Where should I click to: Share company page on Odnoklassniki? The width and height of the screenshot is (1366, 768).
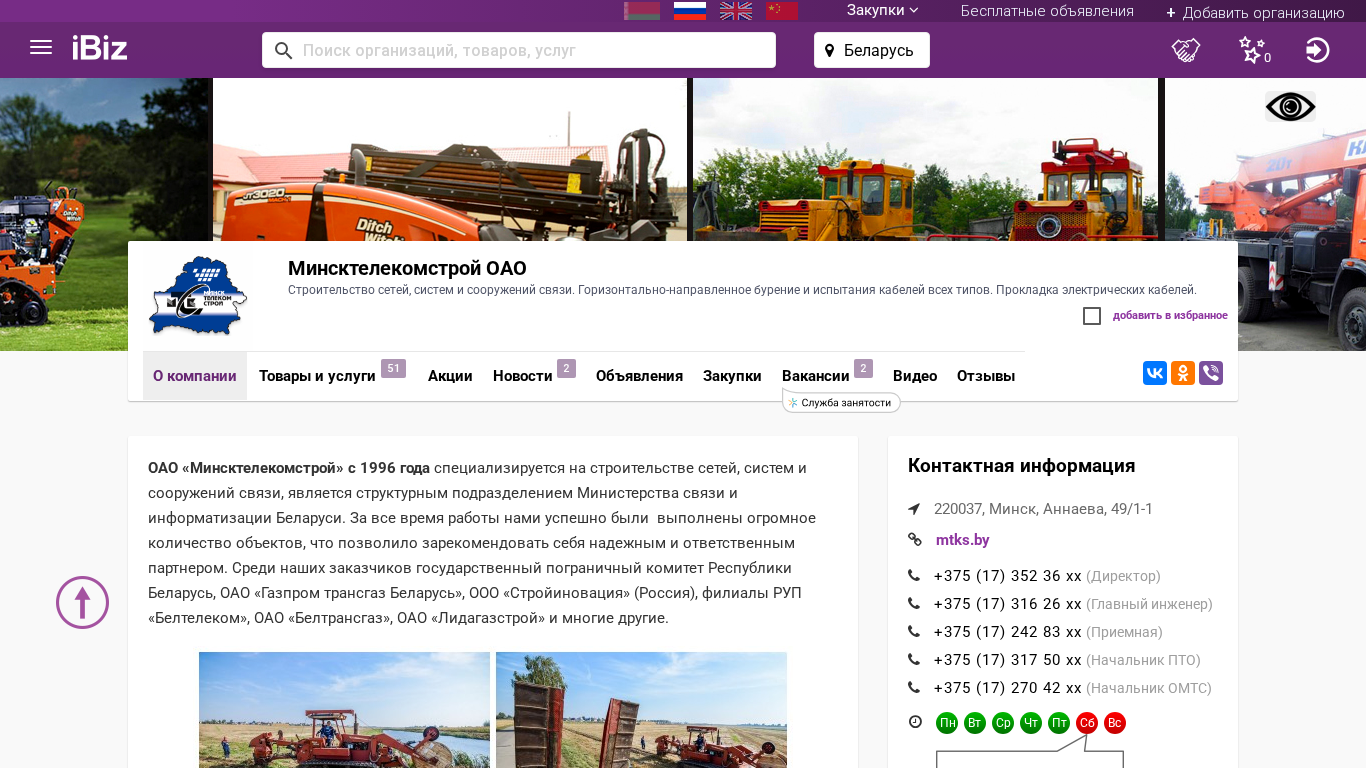click(x=1183, y=373)
